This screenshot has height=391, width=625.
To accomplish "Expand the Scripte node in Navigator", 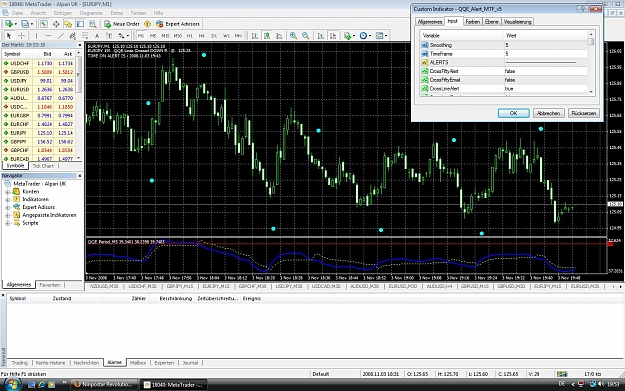I will 7,223.
